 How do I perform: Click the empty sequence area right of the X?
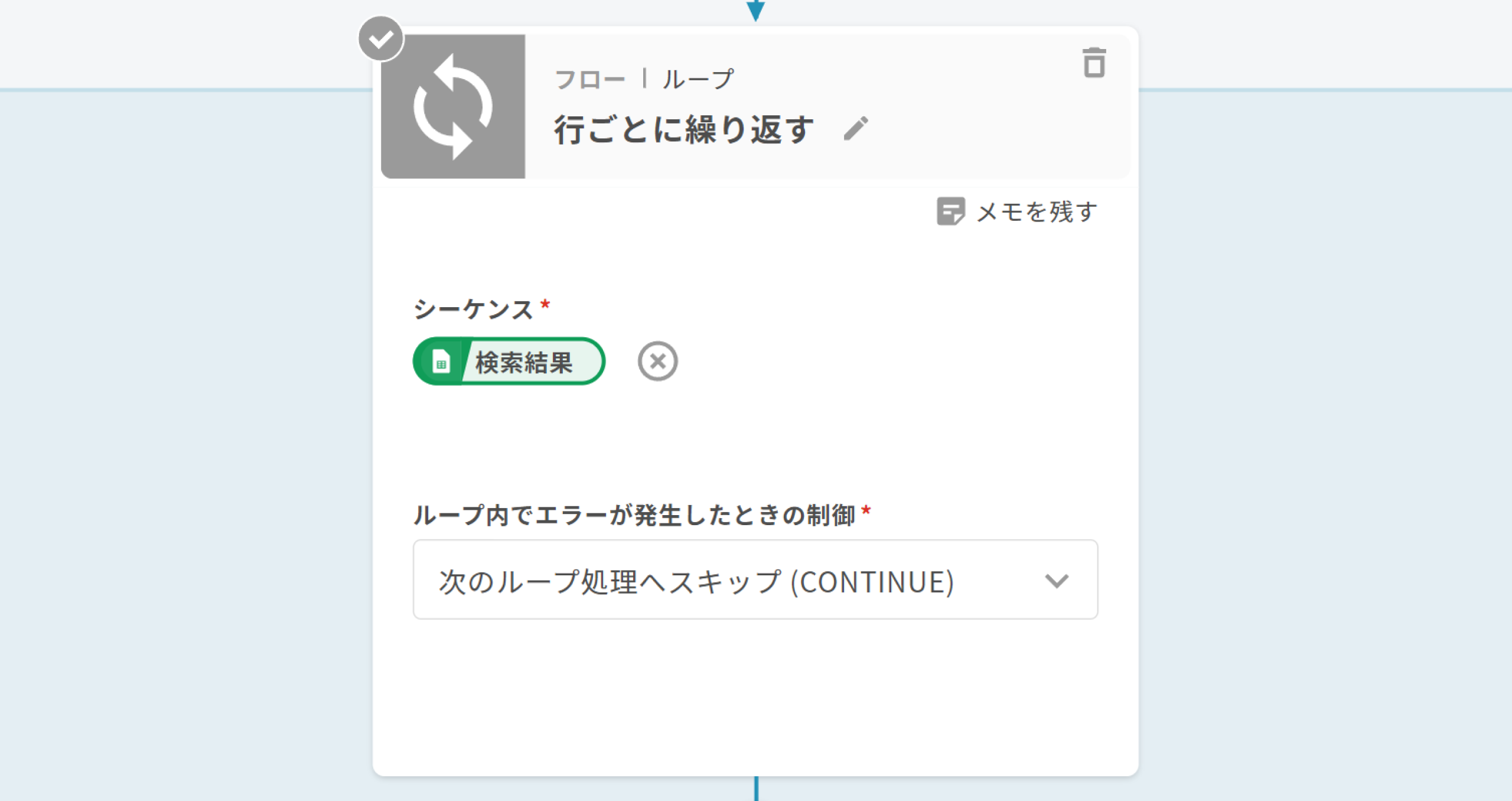click(886, 361)
